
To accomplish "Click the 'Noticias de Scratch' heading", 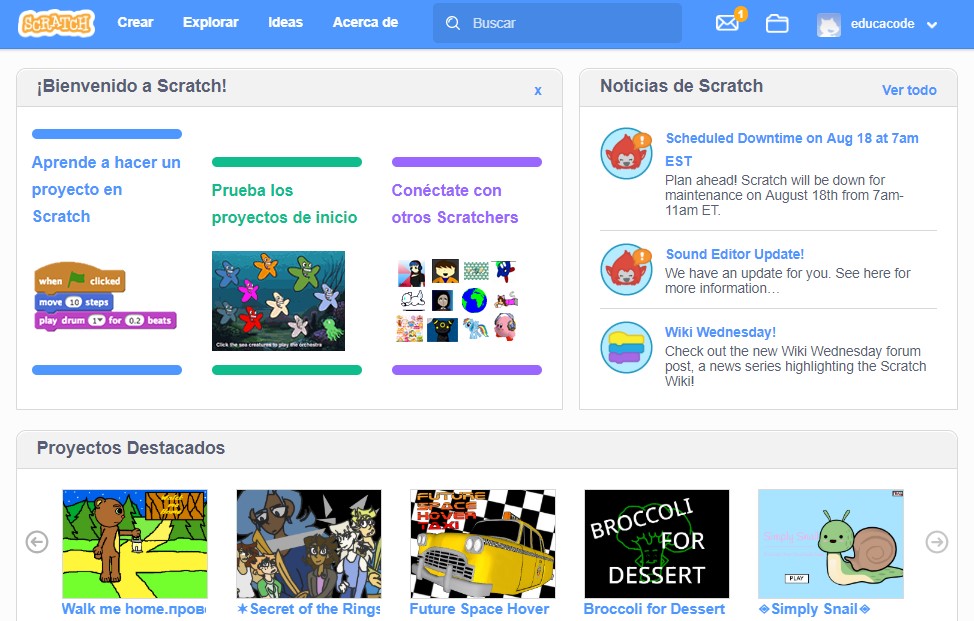I will pyautogui.click(x=681, y=86).
